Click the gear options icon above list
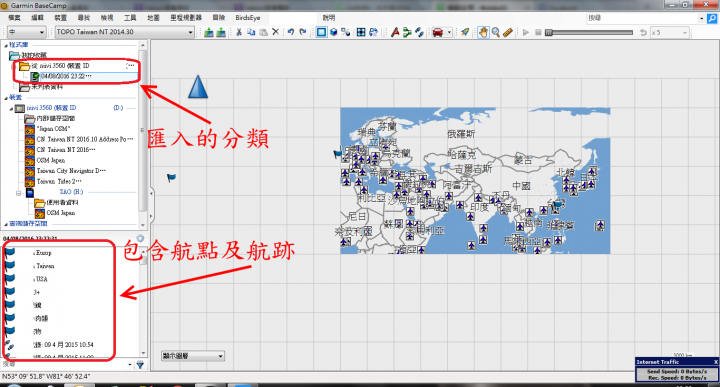This screenshot has width=720, height=387. click(140, 238)
